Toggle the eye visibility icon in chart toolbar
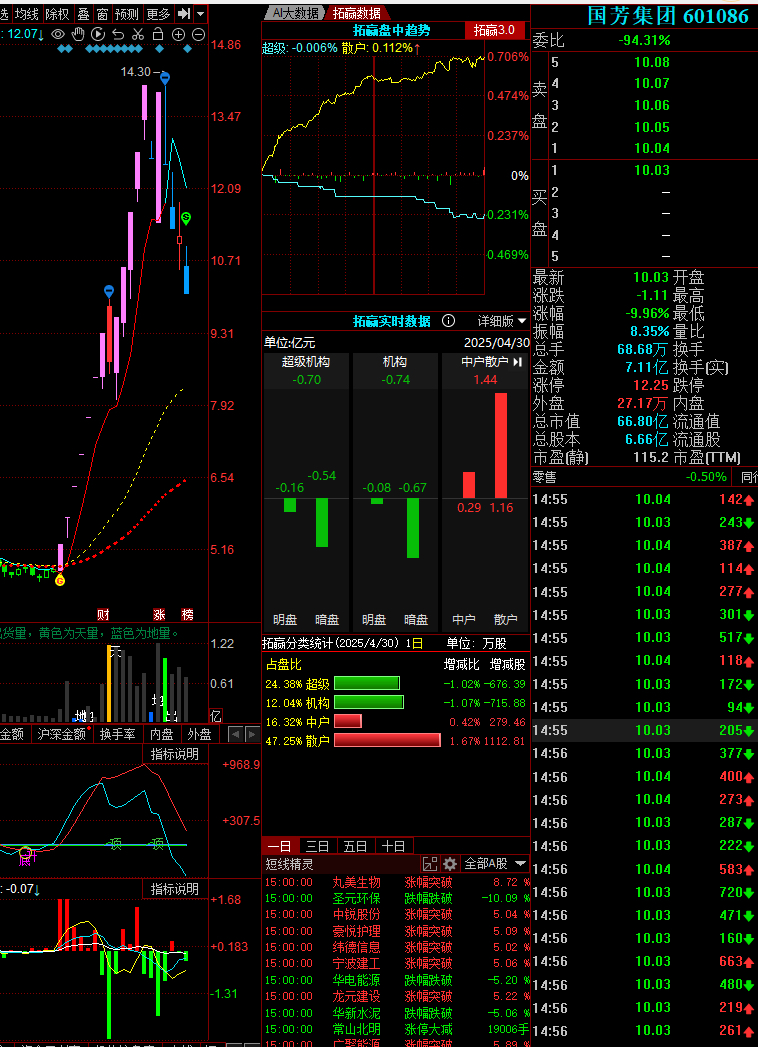The width and height of the screenshot is (758, 1047). pyautogui.click(x=58, y=34)
